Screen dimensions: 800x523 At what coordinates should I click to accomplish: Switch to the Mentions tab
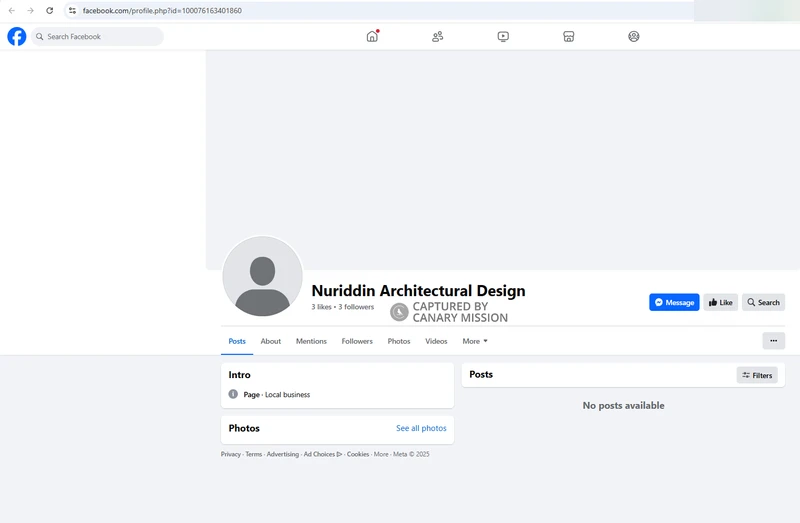[x=311, y=341]
